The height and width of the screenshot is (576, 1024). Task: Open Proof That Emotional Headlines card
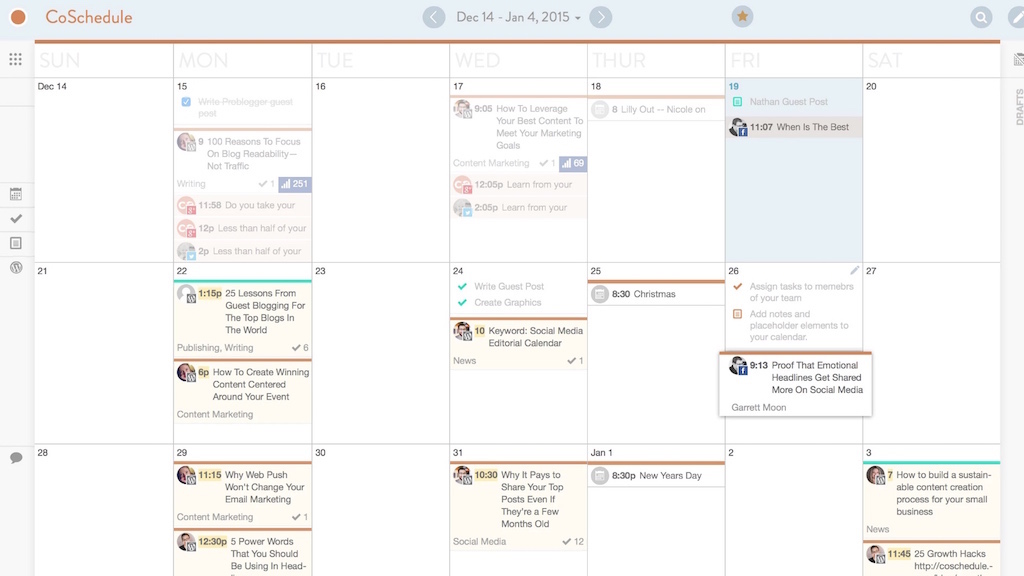pyautogui.click(x=795, y=384)
